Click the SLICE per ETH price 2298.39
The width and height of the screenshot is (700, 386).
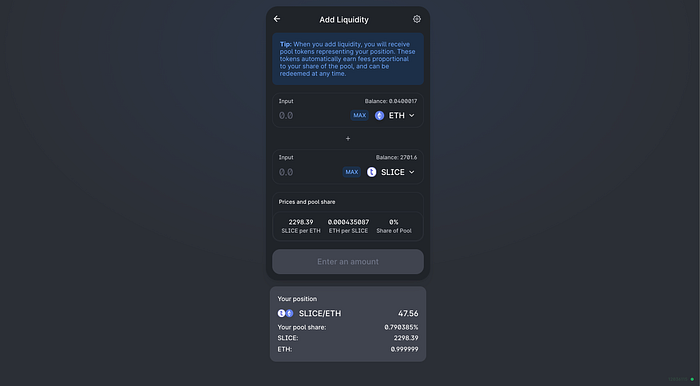coord(301,222)
